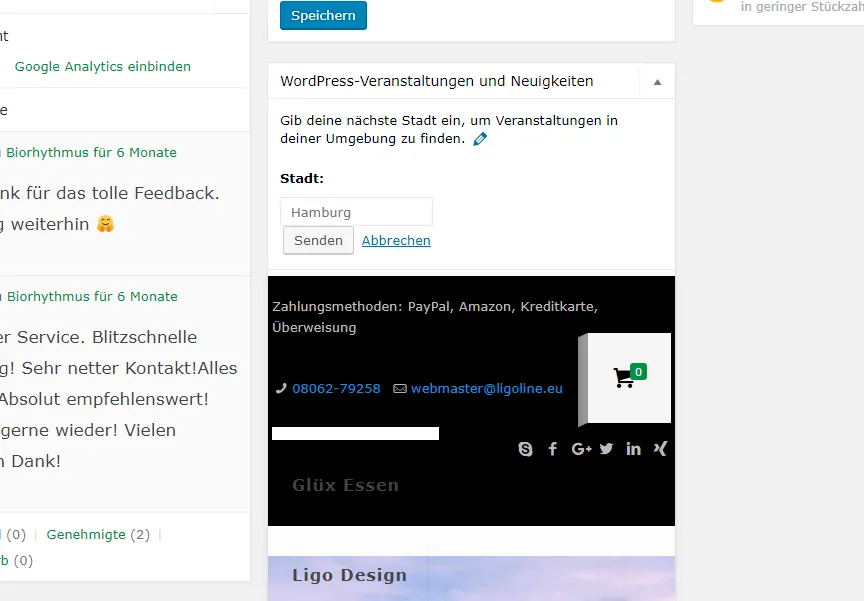This screenshot has width=864, height=601.
Task: Open Google Analytics einbinden link
Action: 102,67
